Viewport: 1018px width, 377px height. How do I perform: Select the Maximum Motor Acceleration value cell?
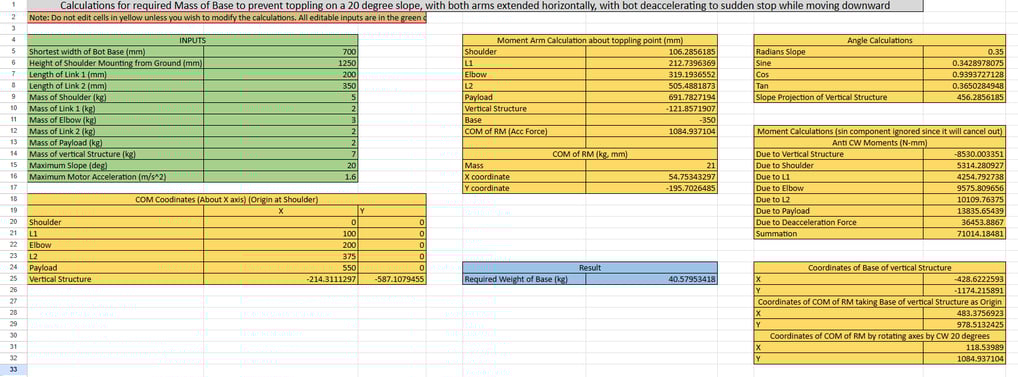point(280,176)
